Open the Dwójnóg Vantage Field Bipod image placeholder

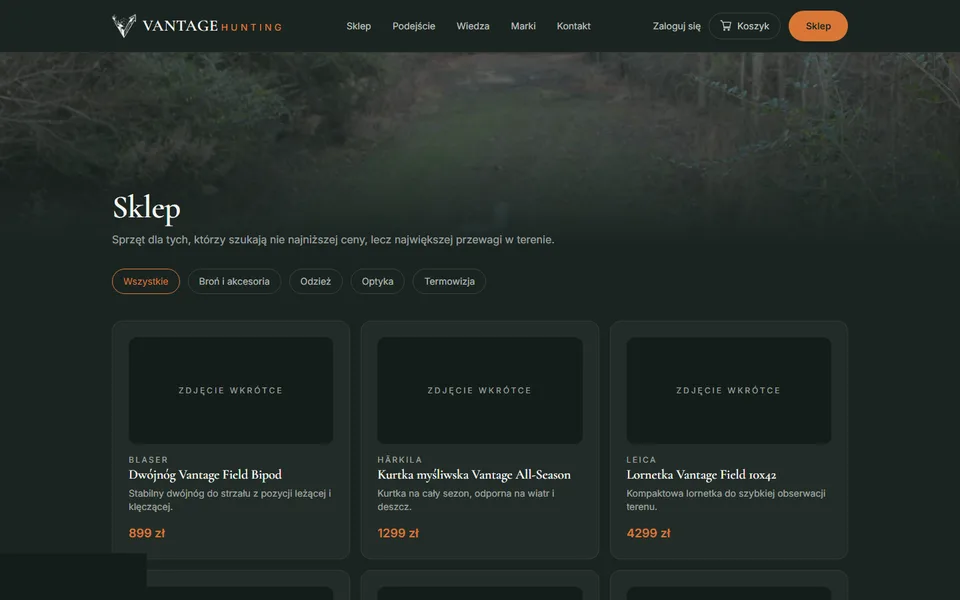(x=231, y=391)
